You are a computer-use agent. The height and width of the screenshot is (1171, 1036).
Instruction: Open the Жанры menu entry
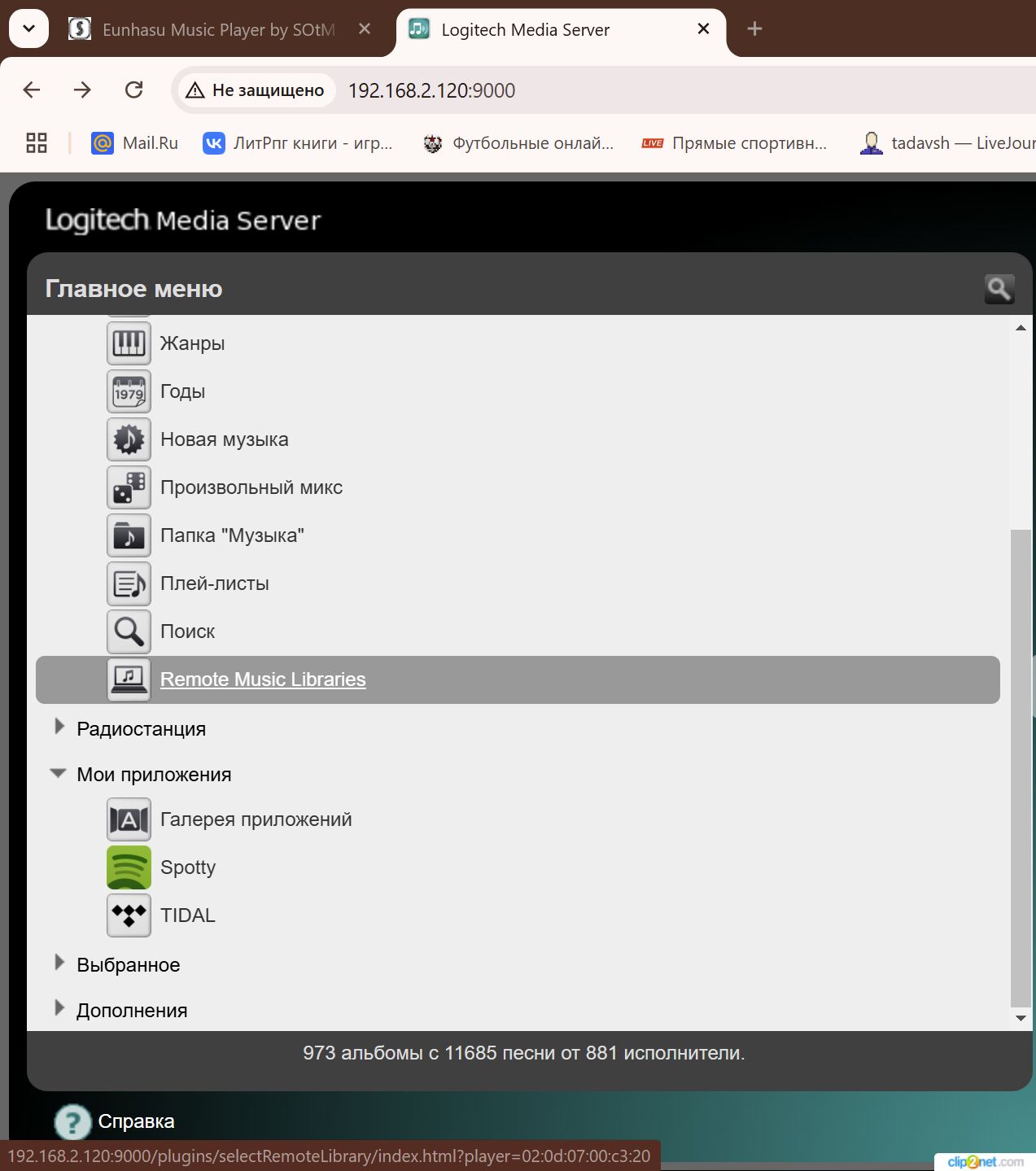click(192, 343)
